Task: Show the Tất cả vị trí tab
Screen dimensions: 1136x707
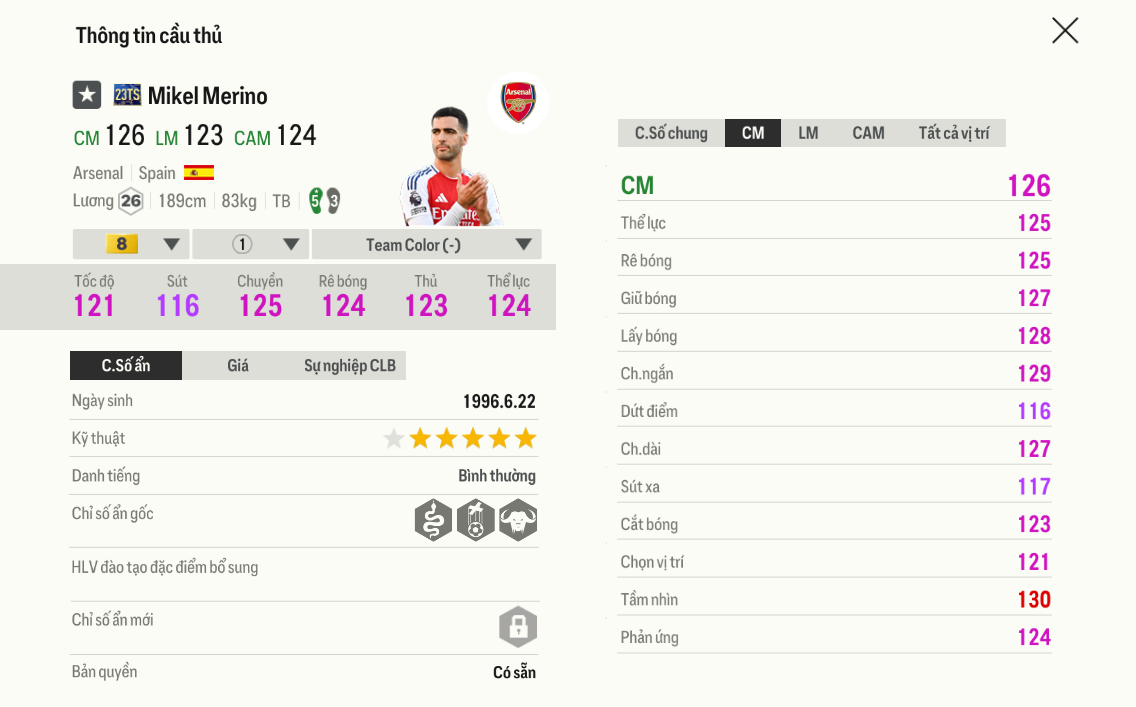Action: coord(954,133)
